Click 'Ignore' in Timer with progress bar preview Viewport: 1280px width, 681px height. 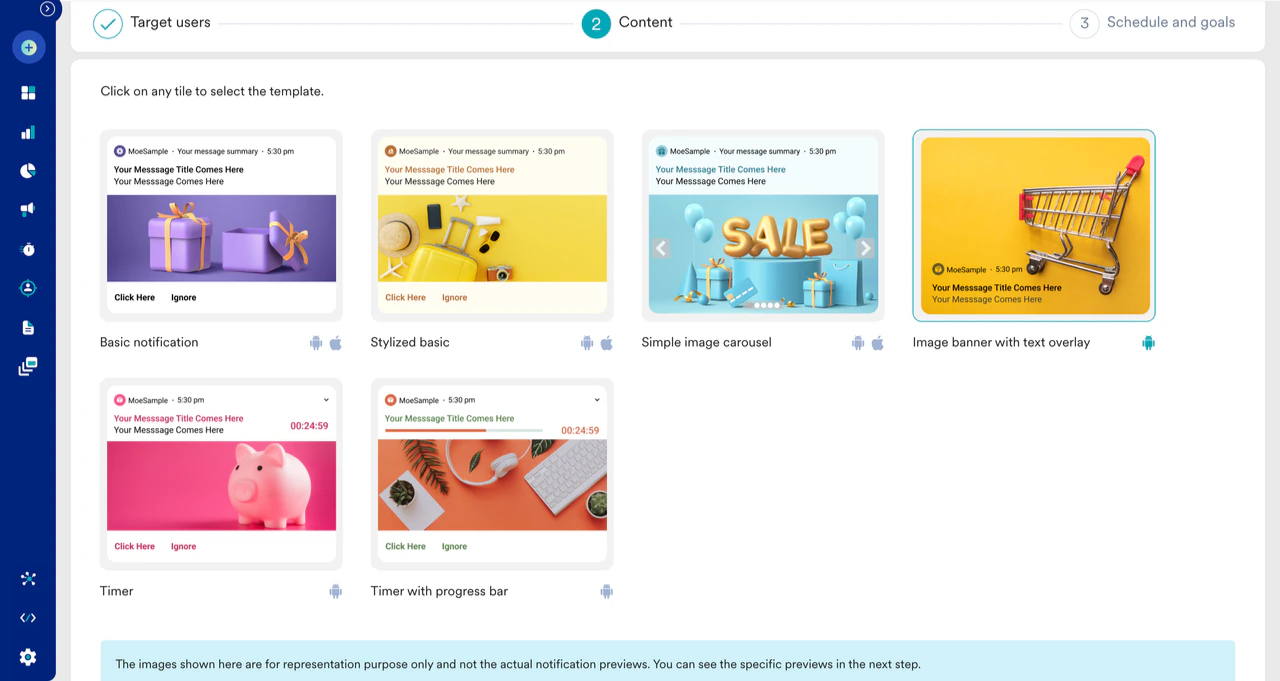pos(455,546)
